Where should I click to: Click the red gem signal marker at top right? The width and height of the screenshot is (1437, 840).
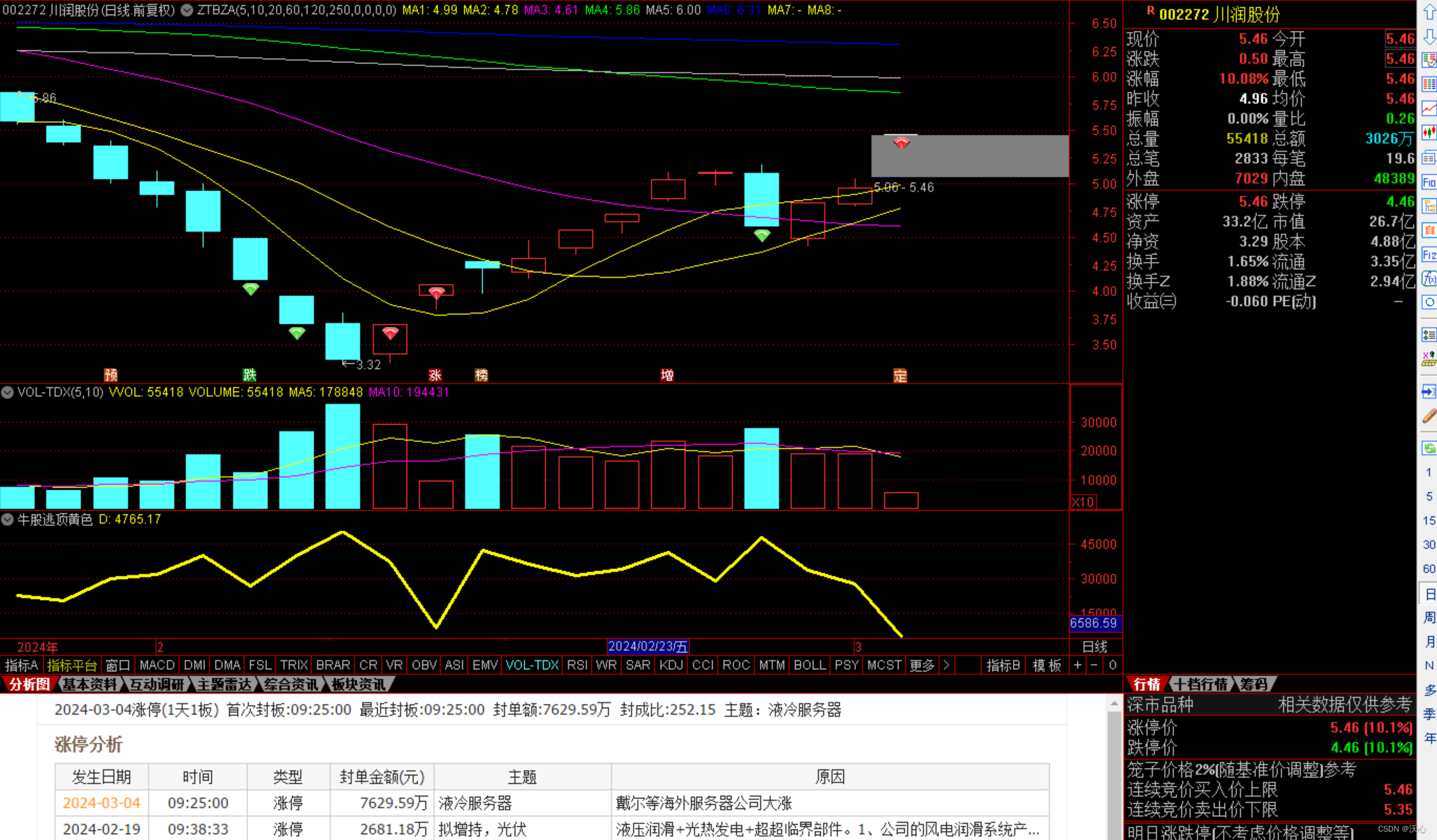[x=901, y=143]
